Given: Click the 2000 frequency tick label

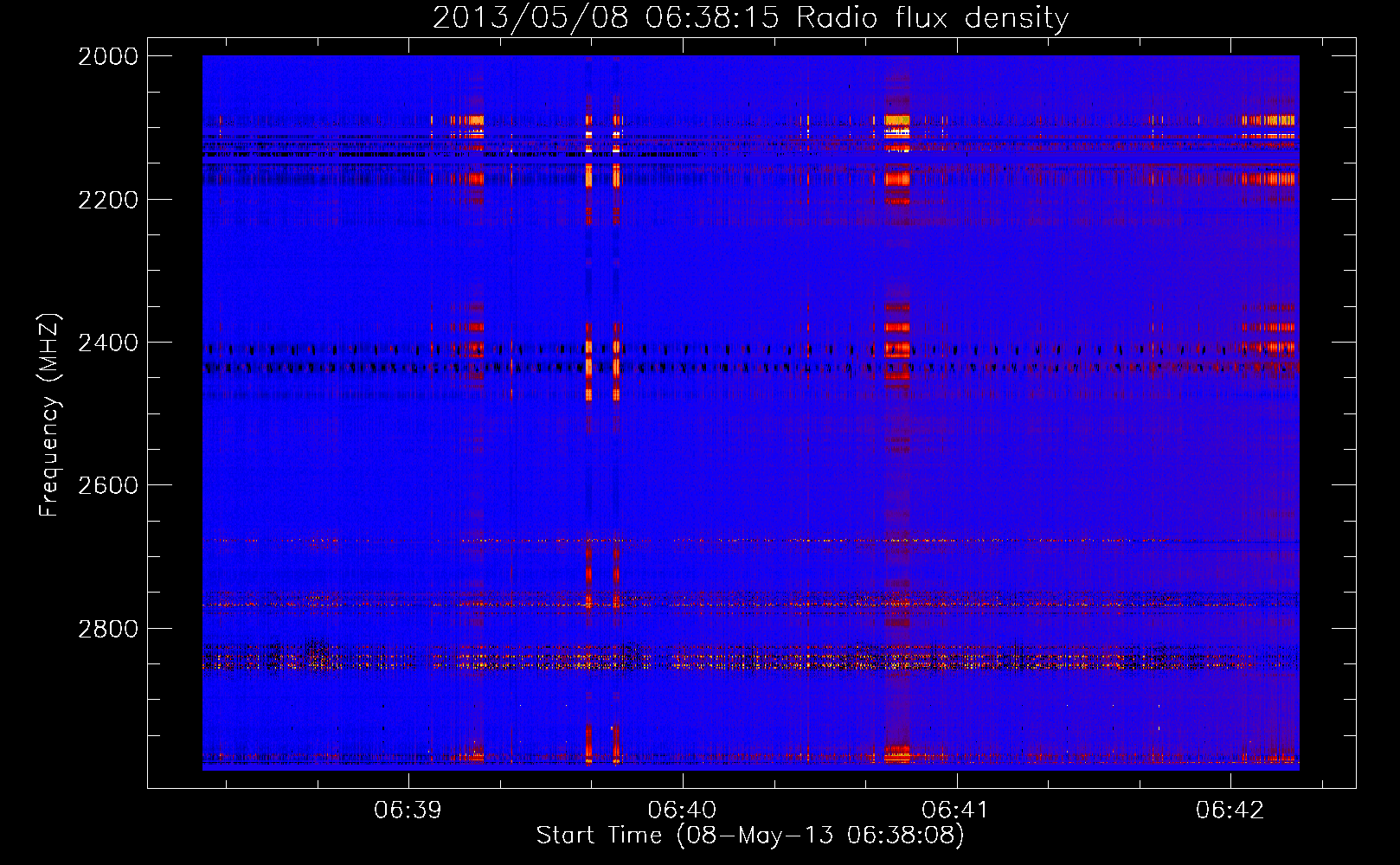Looking at the screenshot, I should [107, 56].
